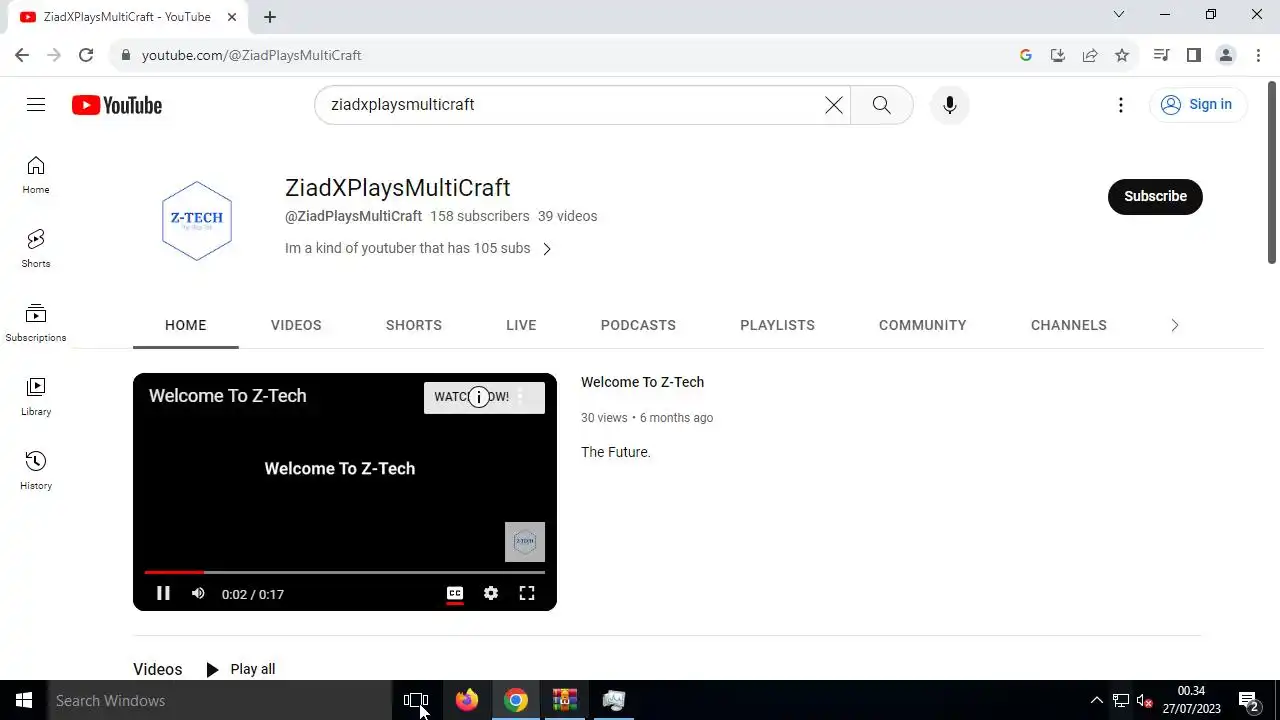The height and width of the screenshot is (720, 1280).
Task: Open YouTube settings three-dot menu
Action: 1121,105
